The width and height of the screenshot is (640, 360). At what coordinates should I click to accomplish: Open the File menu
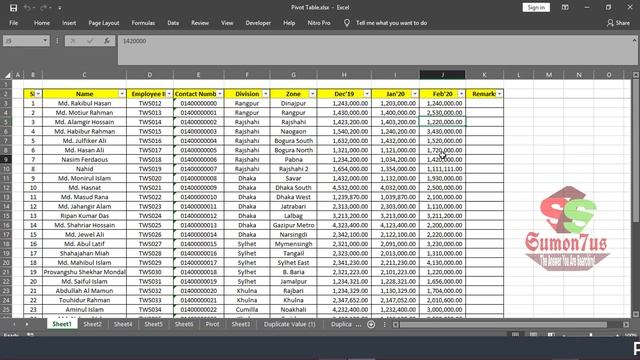[x=13, y=23]
